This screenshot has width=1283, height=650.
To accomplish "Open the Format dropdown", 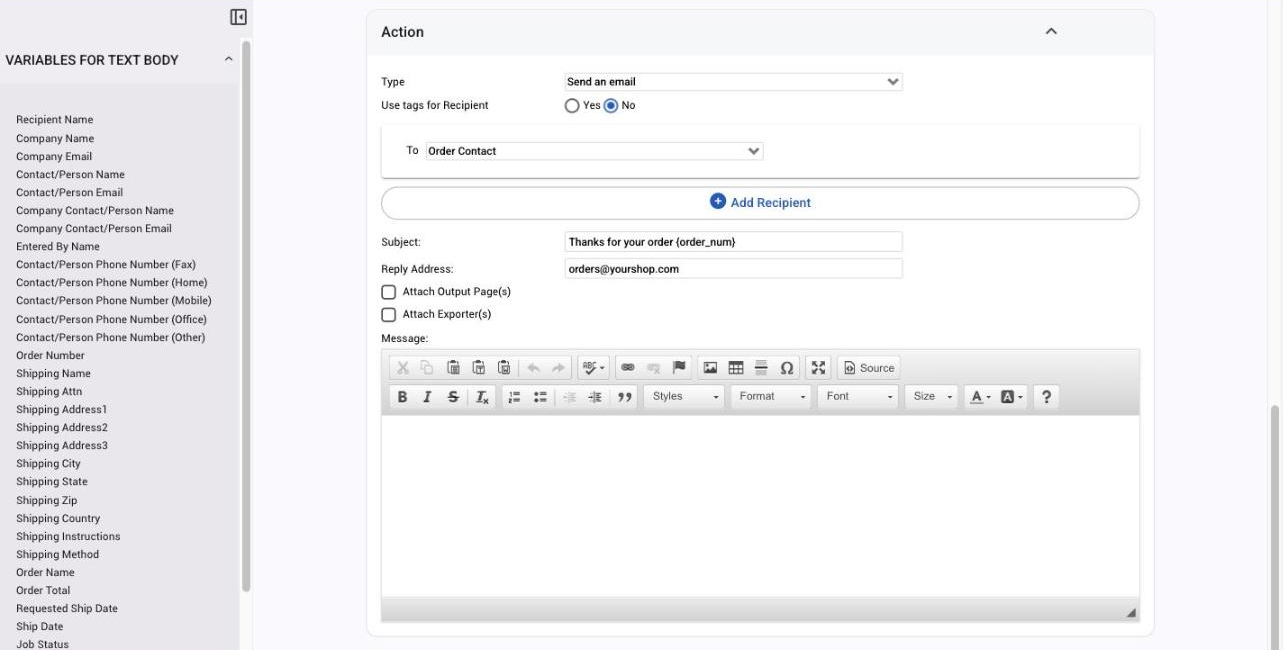I will tap(771, 397).
